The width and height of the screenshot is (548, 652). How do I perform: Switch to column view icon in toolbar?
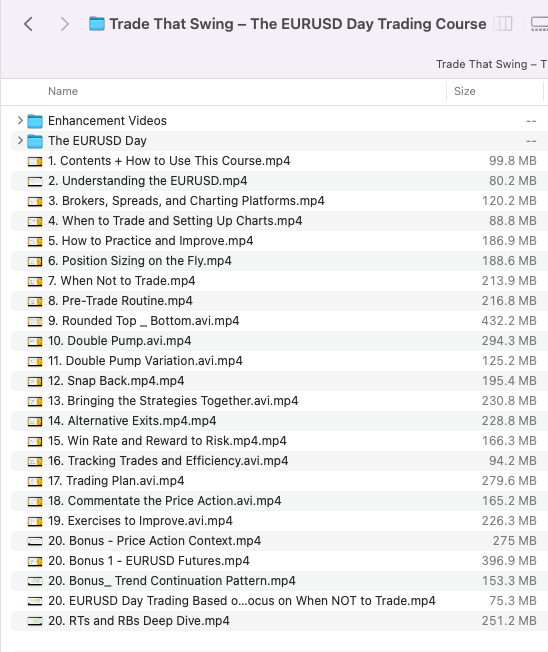503,24
